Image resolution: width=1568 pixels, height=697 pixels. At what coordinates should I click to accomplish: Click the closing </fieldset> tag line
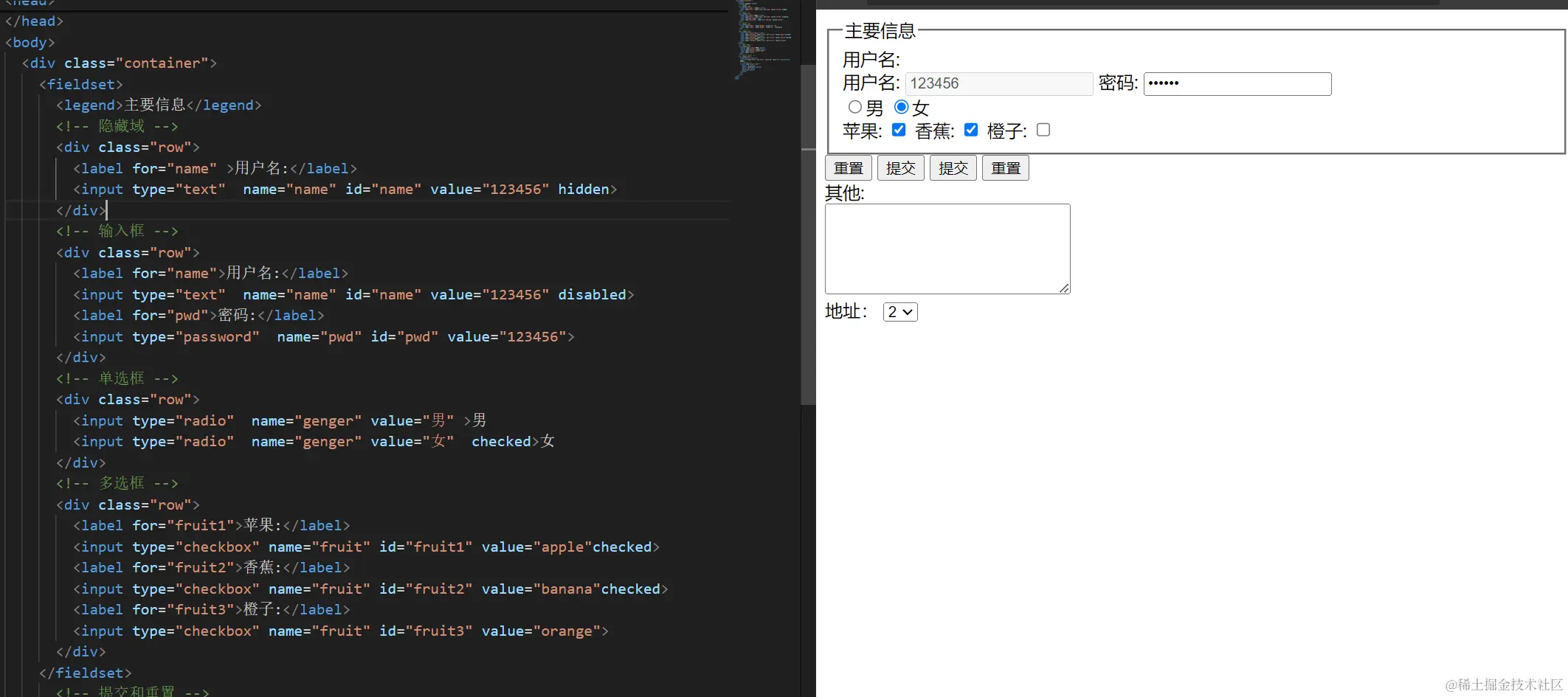[x=86, y=673]
